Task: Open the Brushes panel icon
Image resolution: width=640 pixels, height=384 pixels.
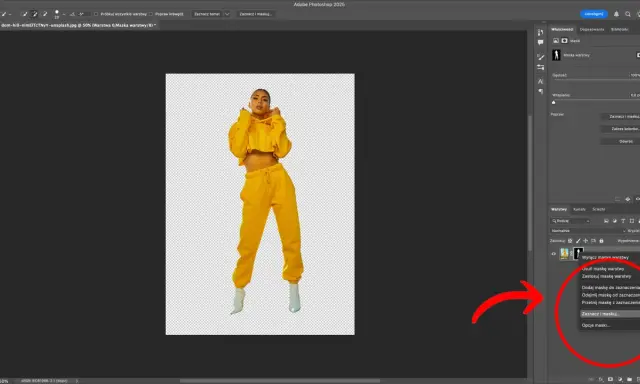Action: tap(540, 57)
